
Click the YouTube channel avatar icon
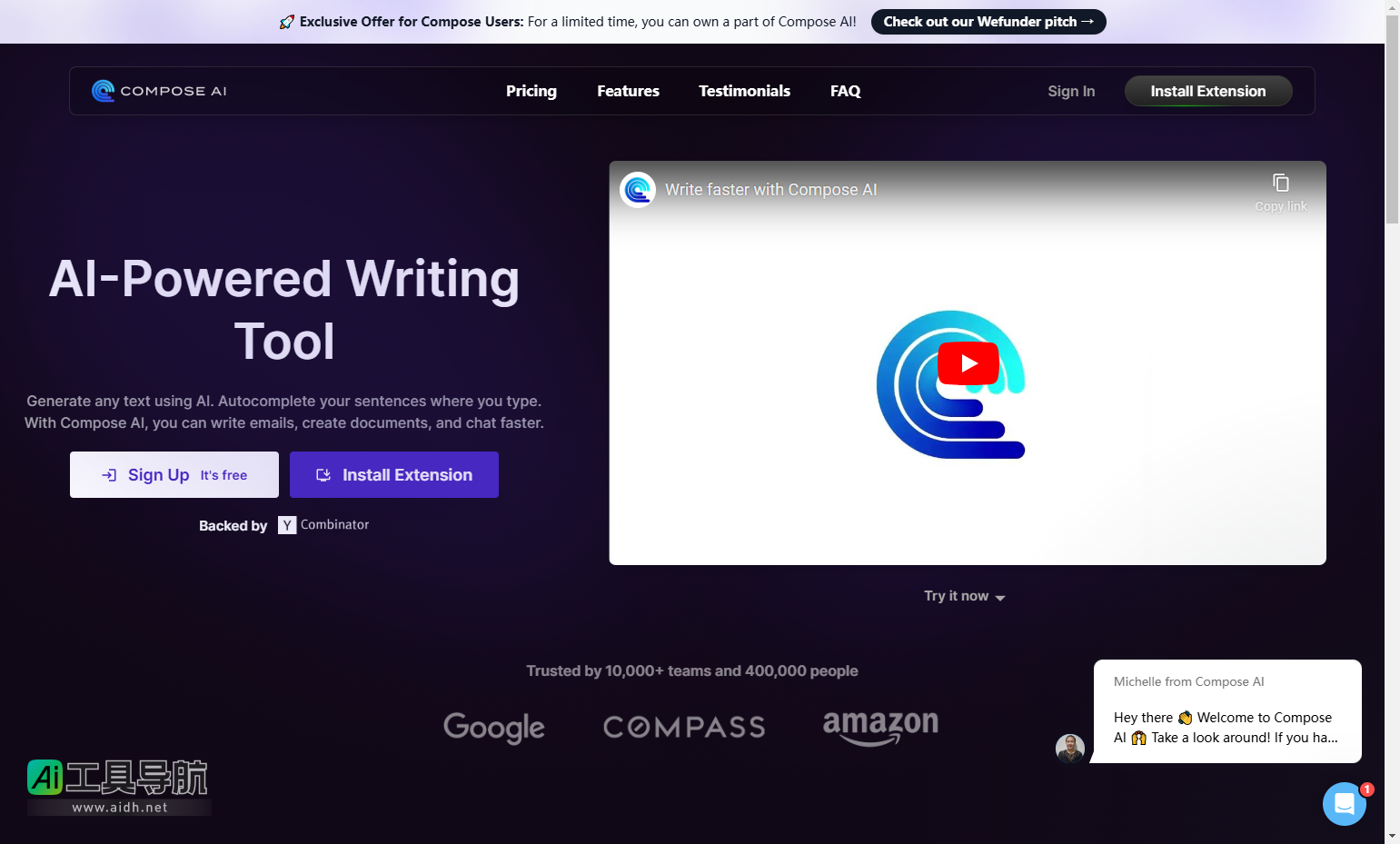tap(638, 190)
